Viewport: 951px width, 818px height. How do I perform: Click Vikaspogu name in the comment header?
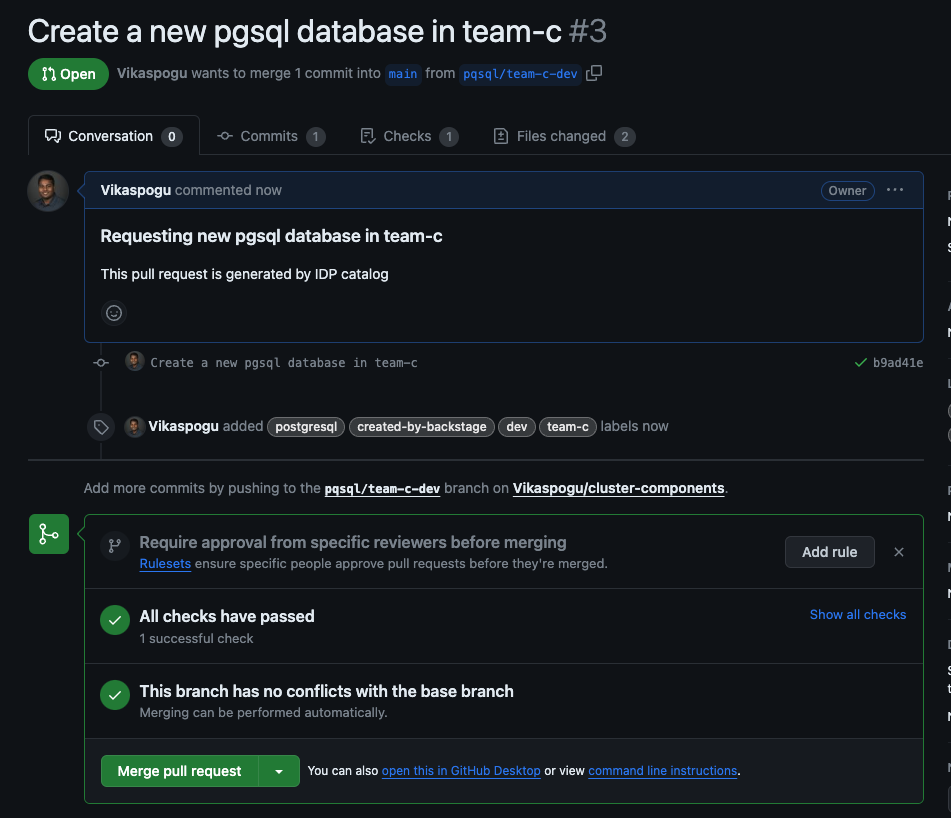click(x=136, y=190)
